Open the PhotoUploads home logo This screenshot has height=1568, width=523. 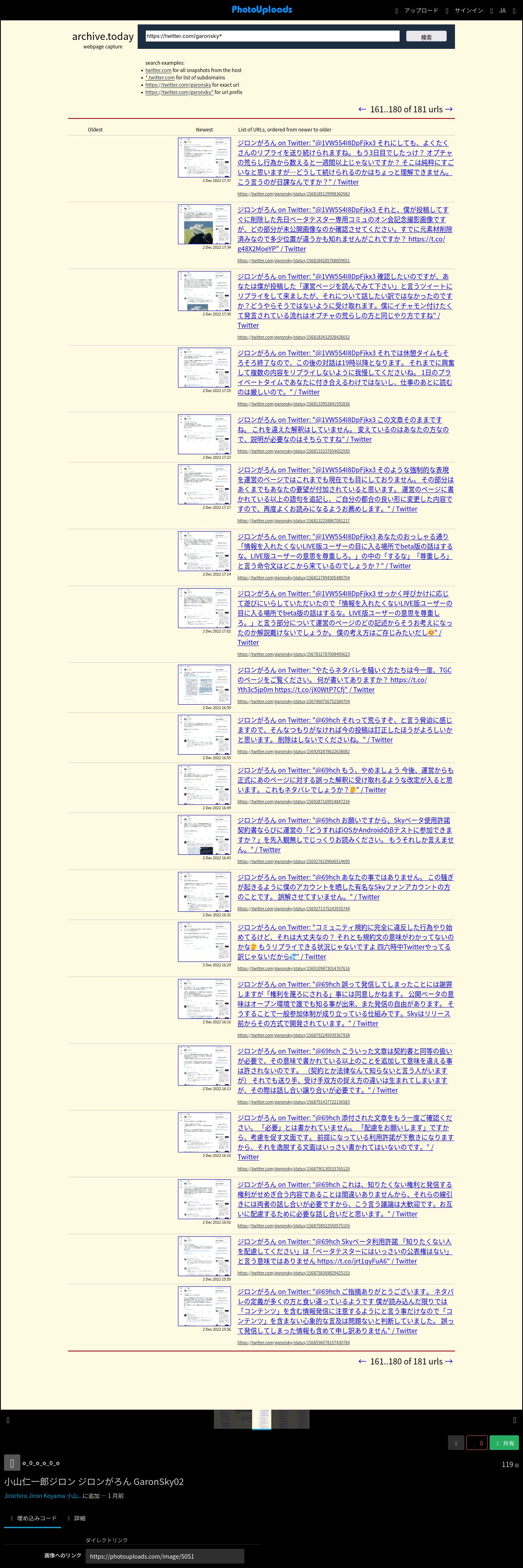262,10
